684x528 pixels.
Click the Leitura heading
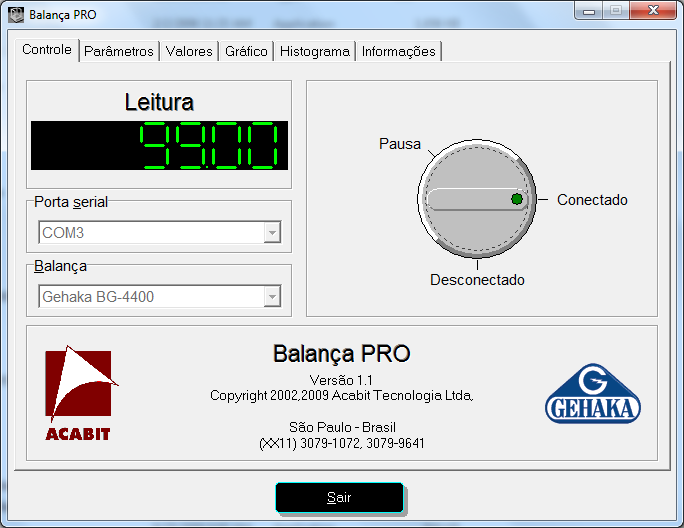pos(159,102)
